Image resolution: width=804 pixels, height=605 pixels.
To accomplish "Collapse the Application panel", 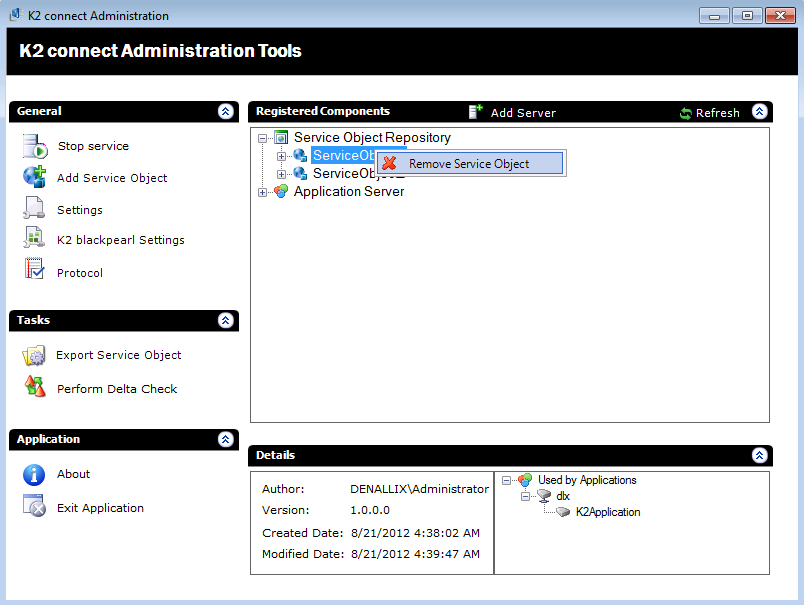I will click(226, 440).
